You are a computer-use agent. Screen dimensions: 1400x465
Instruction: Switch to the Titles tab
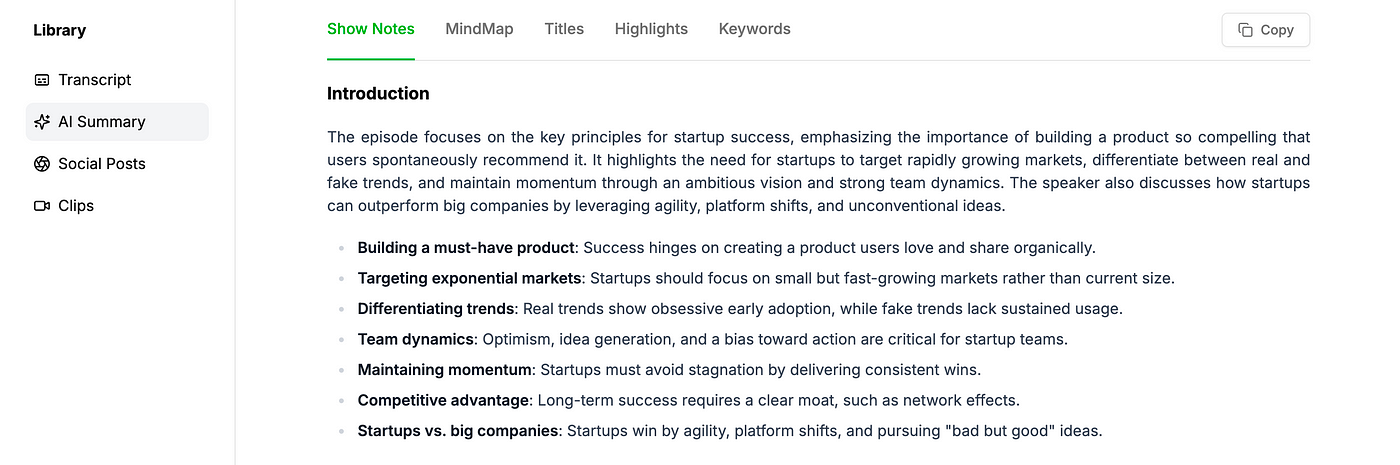click(x=564, y=29)
